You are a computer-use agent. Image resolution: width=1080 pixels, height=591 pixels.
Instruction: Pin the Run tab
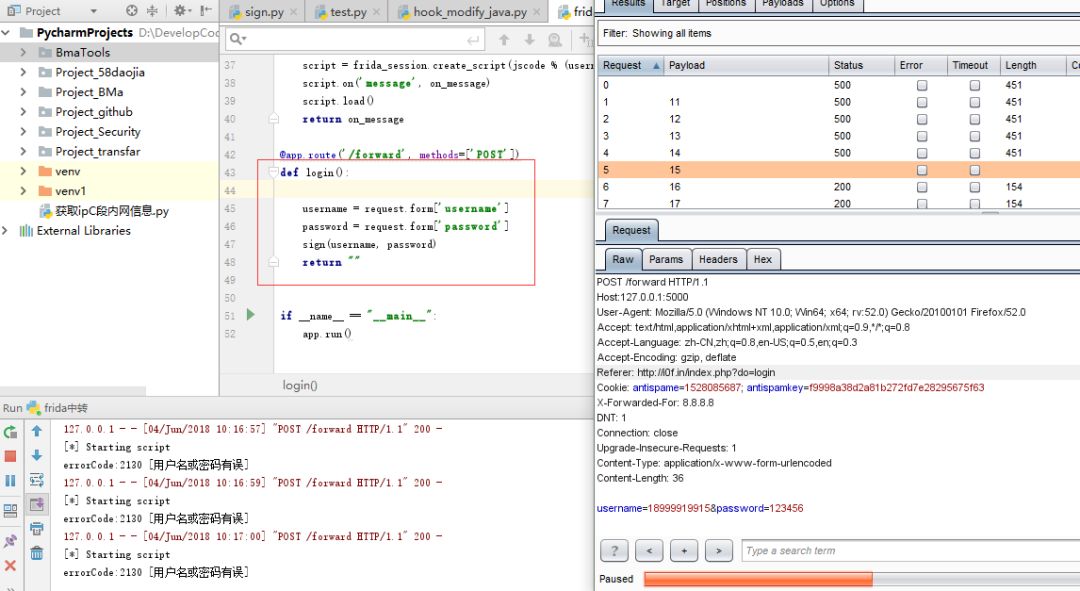tap(10, 541)
